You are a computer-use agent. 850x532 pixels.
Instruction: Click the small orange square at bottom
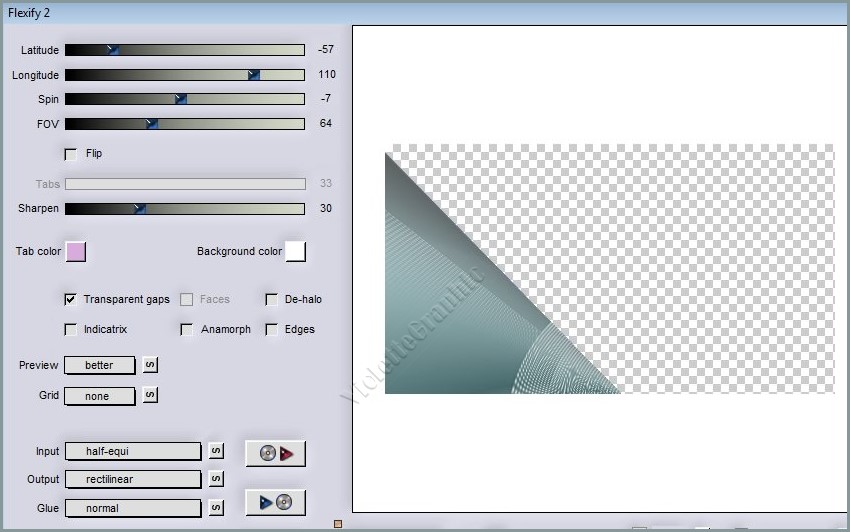(x=338, y=523)
